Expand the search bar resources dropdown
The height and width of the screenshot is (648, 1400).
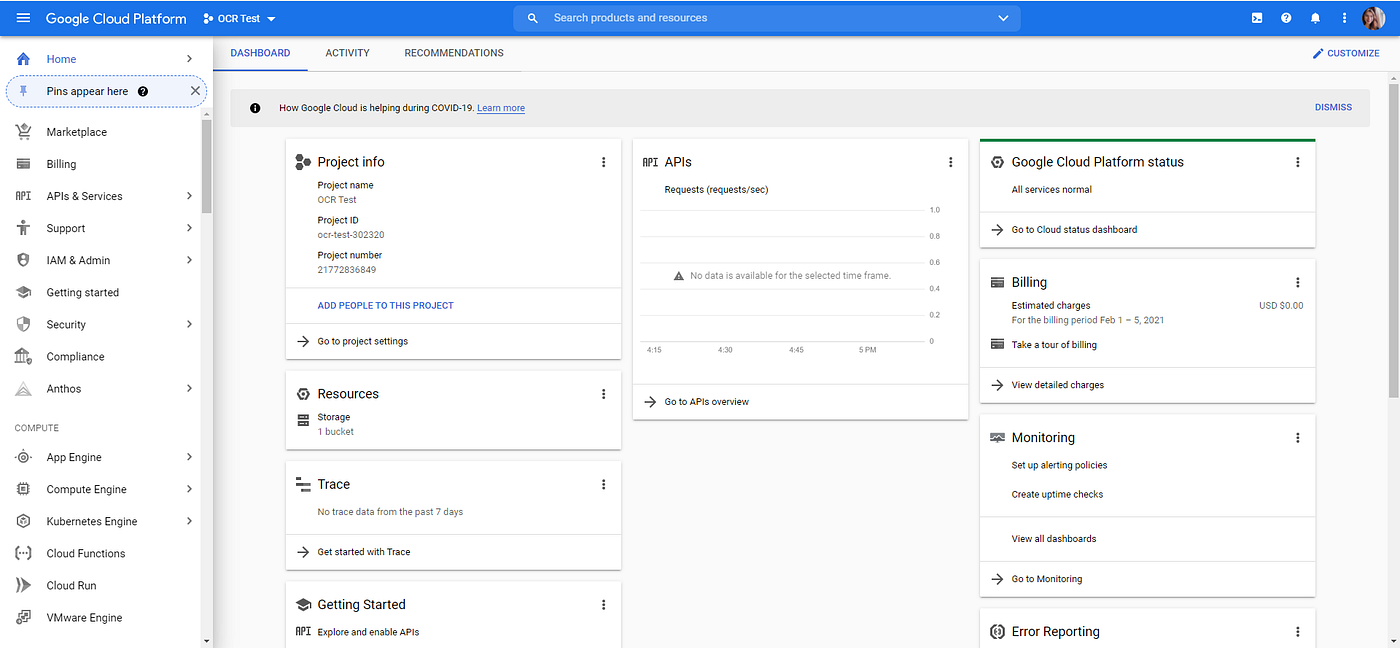coord(1003,17)
